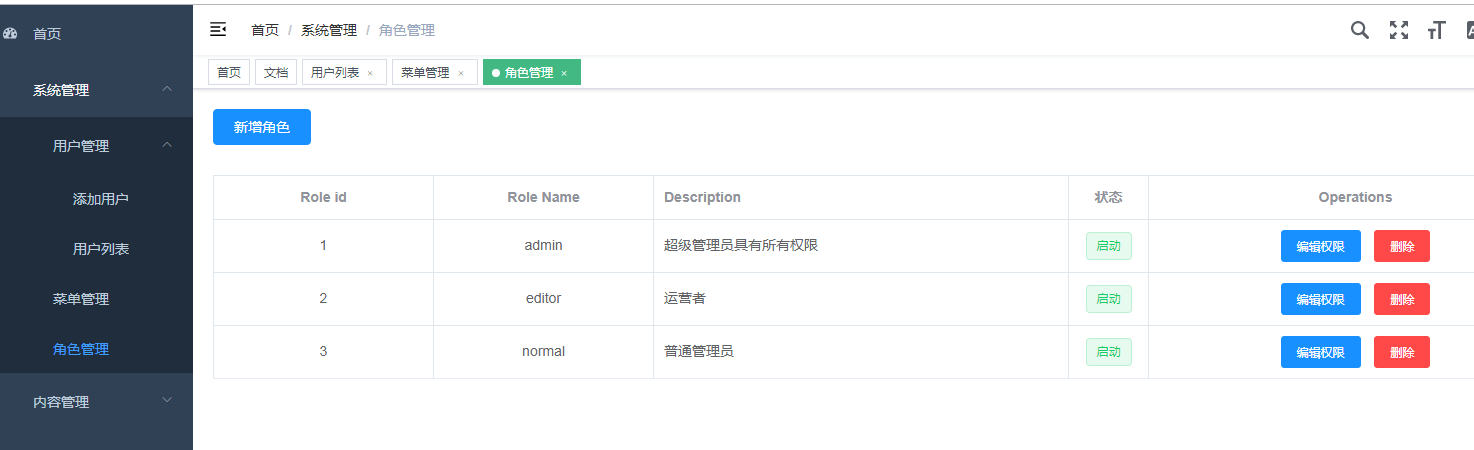The height and width of the screenshot is (450, 1474).
Task: Switch to the 文档 tab
Action: point(276,72)
